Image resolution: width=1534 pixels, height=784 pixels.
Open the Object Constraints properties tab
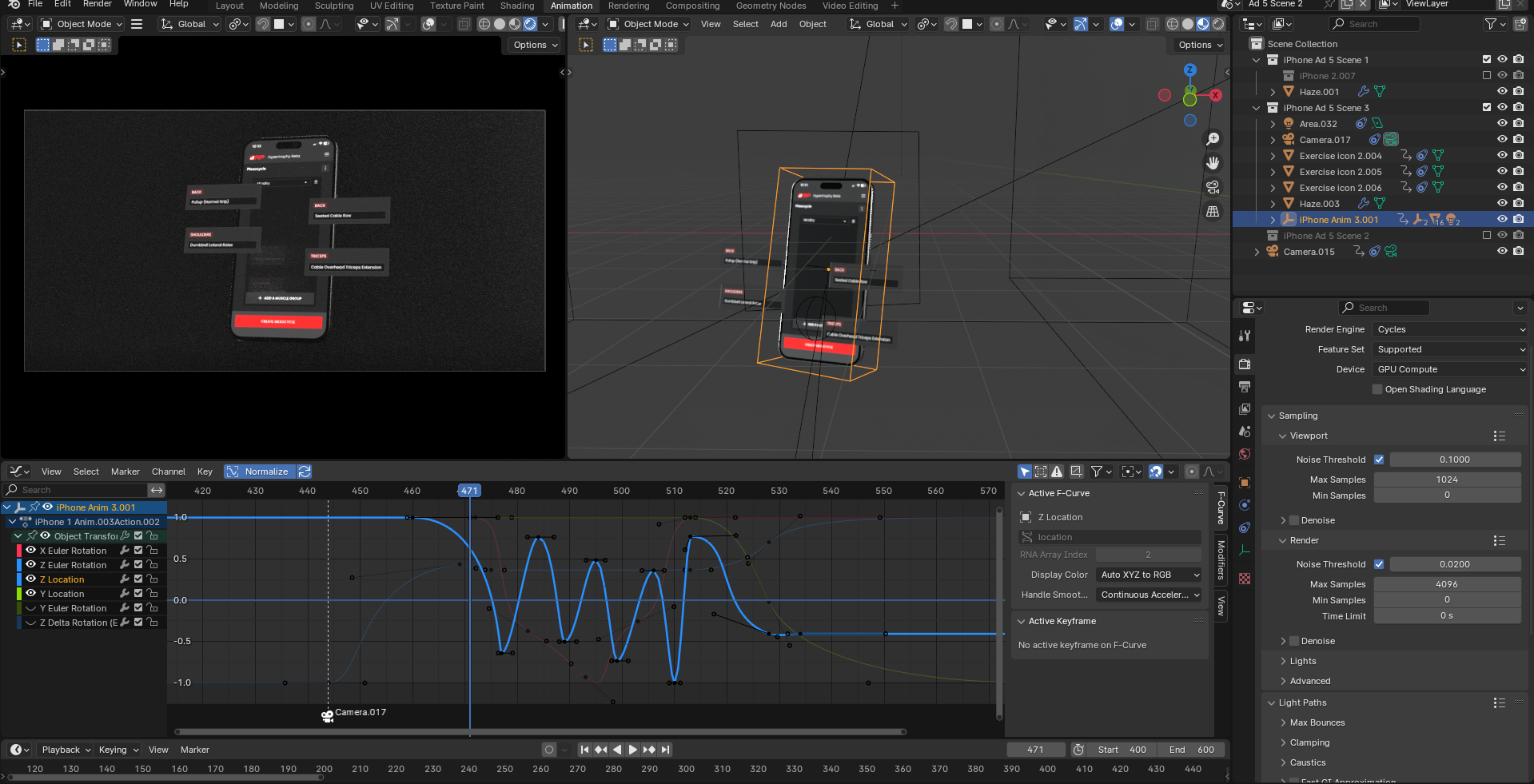tap(1245, 527)
